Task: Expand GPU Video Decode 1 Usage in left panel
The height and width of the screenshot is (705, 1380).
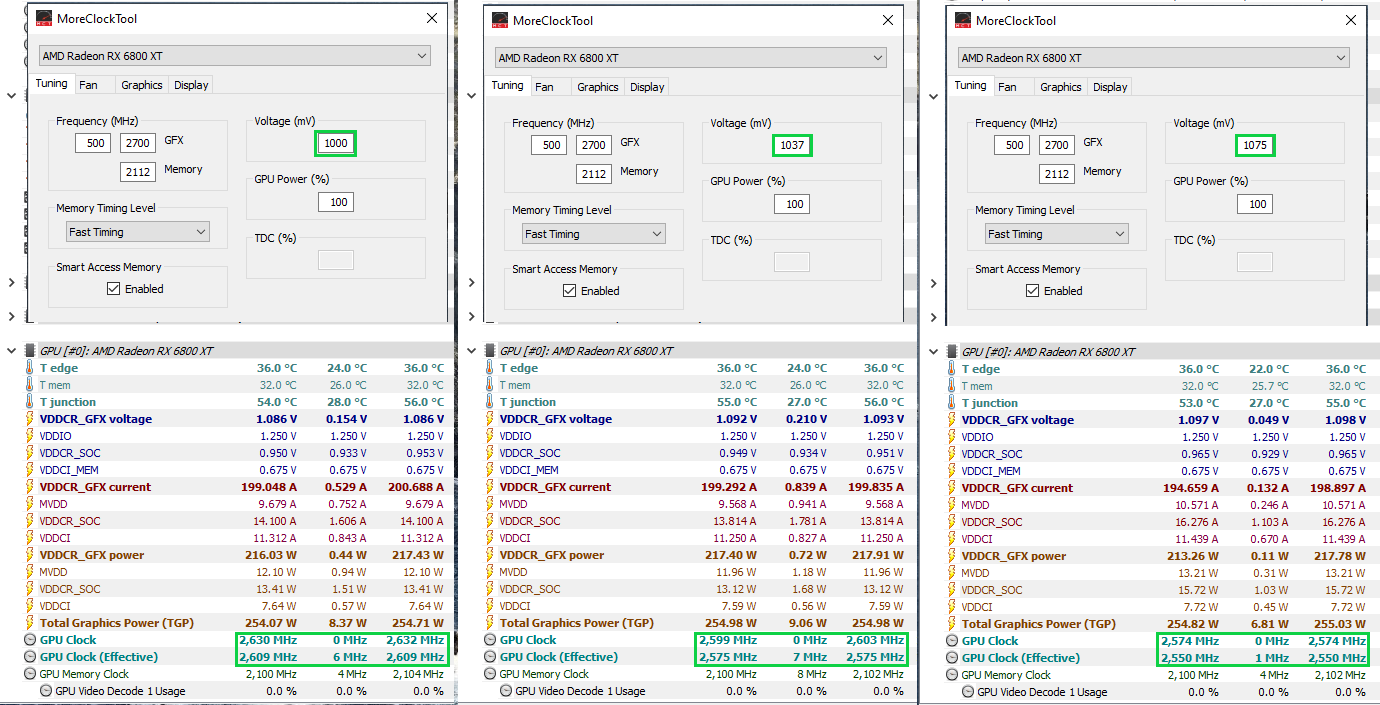Action: coord(46,691)
